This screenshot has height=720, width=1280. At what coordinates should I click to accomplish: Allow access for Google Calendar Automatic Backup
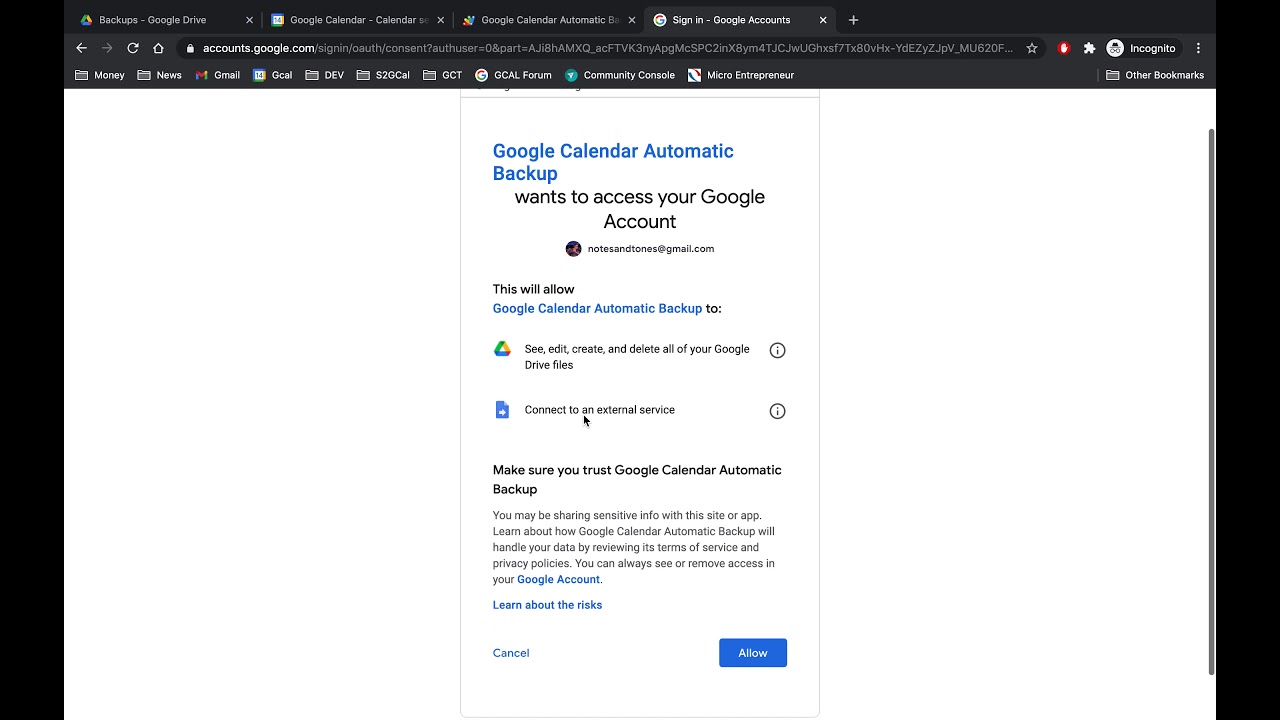point(753,653)
